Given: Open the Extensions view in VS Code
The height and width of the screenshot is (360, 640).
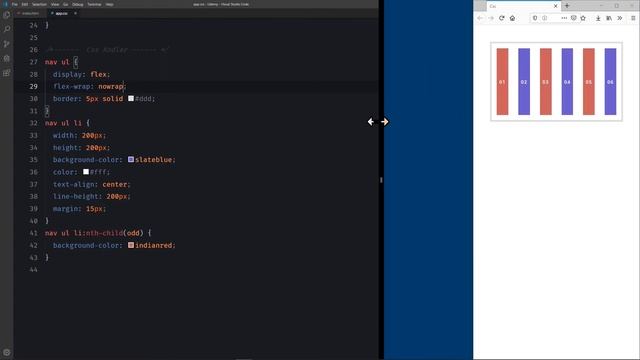Looking at the screenshot, I should point(7,73).
